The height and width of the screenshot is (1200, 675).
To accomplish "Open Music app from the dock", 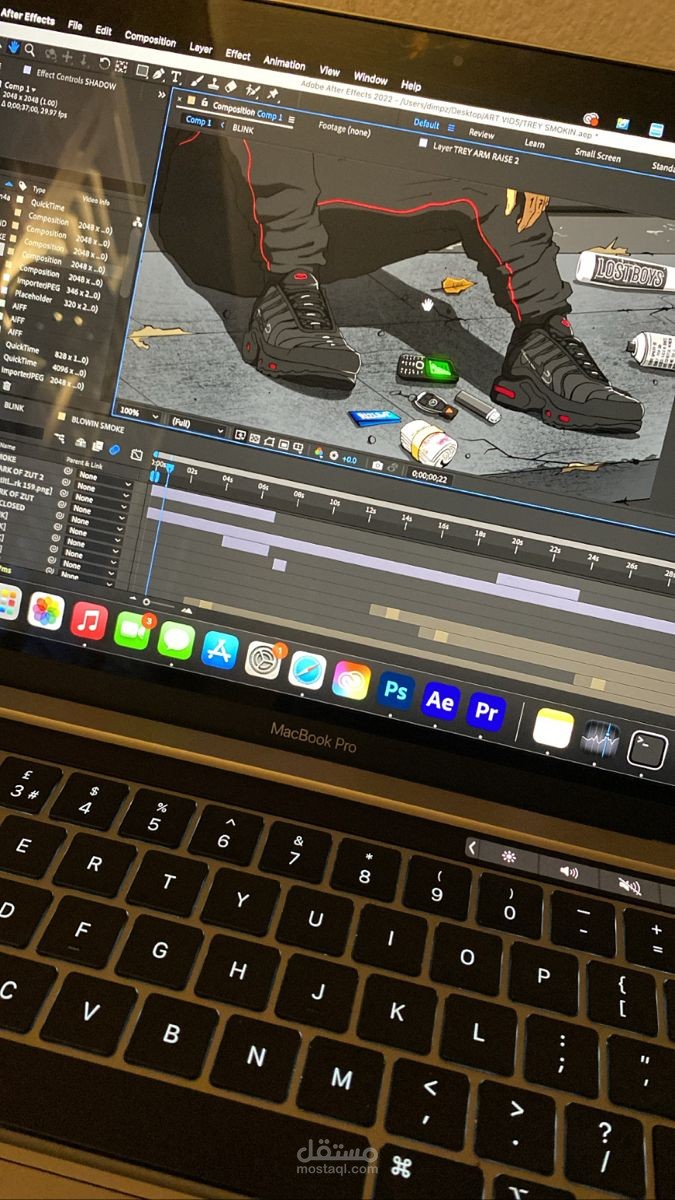I will tap(89, 622).
